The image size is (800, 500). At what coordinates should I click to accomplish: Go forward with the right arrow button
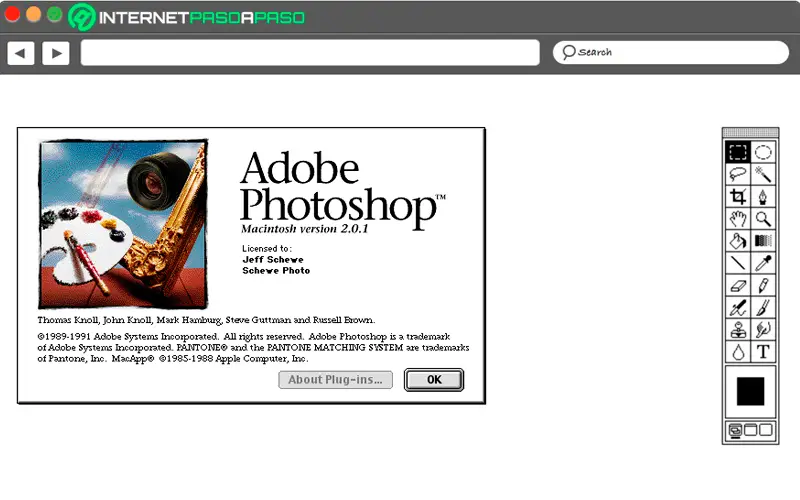click(56, 53)
